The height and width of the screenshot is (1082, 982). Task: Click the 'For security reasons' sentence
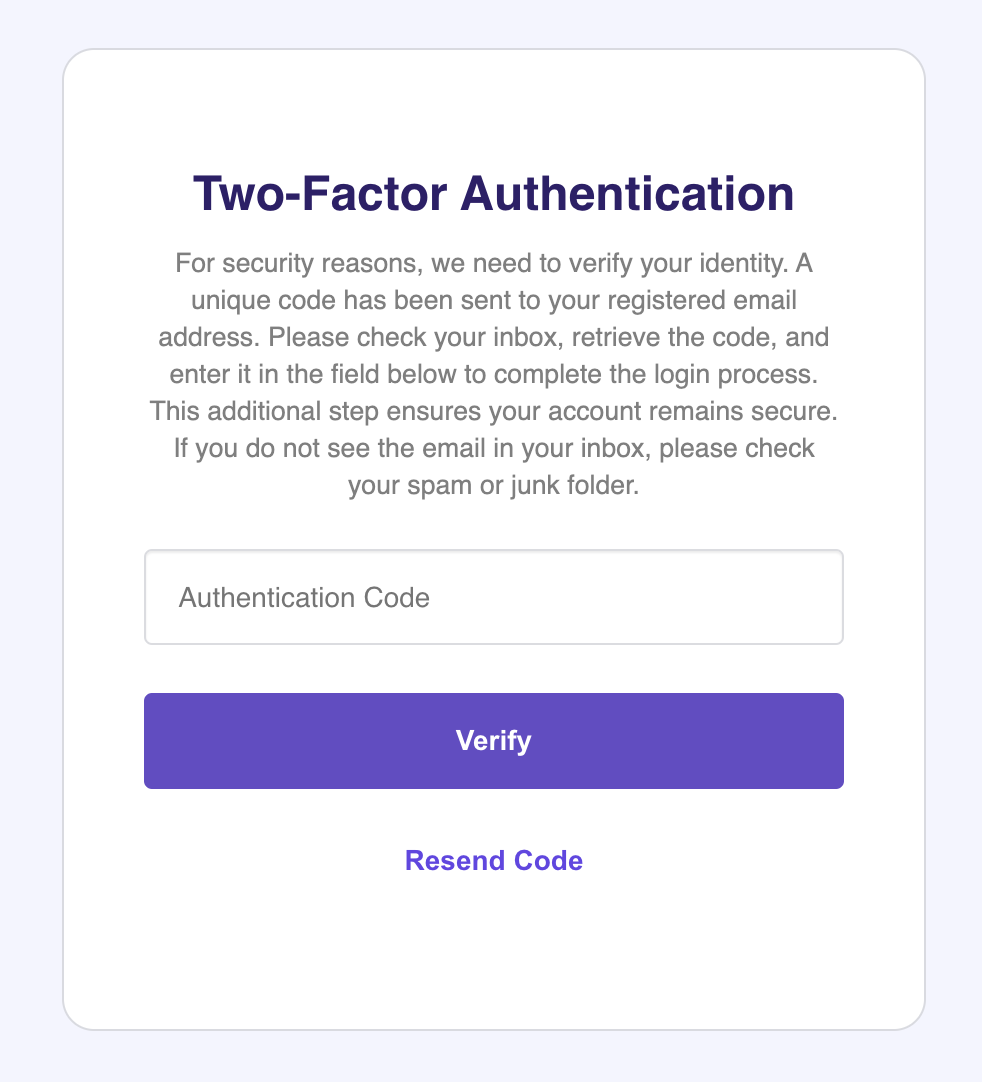(x=480, y=263)
